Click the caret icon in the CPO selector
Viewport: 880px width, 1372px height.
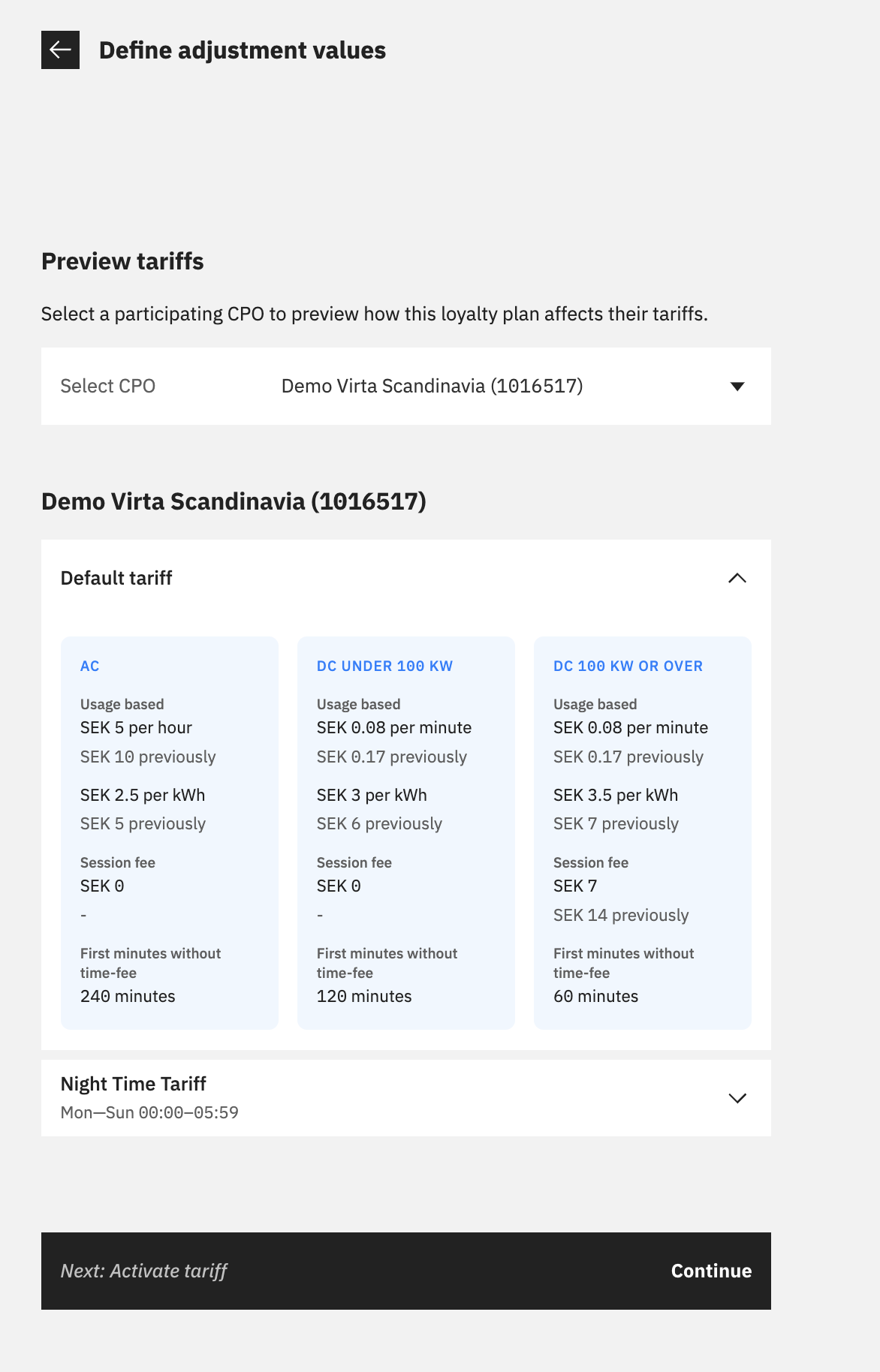[x=738, y=387]
